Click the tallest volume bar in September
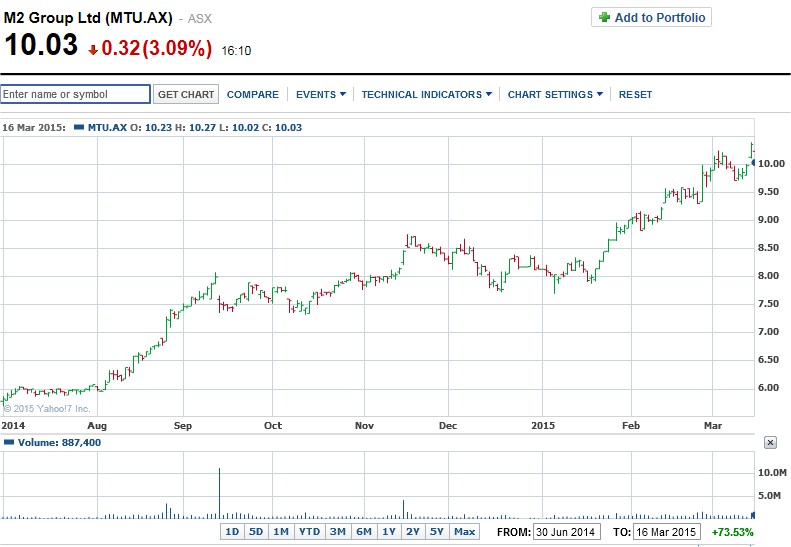This screenshot has width=791, height=547. [218, 492]
